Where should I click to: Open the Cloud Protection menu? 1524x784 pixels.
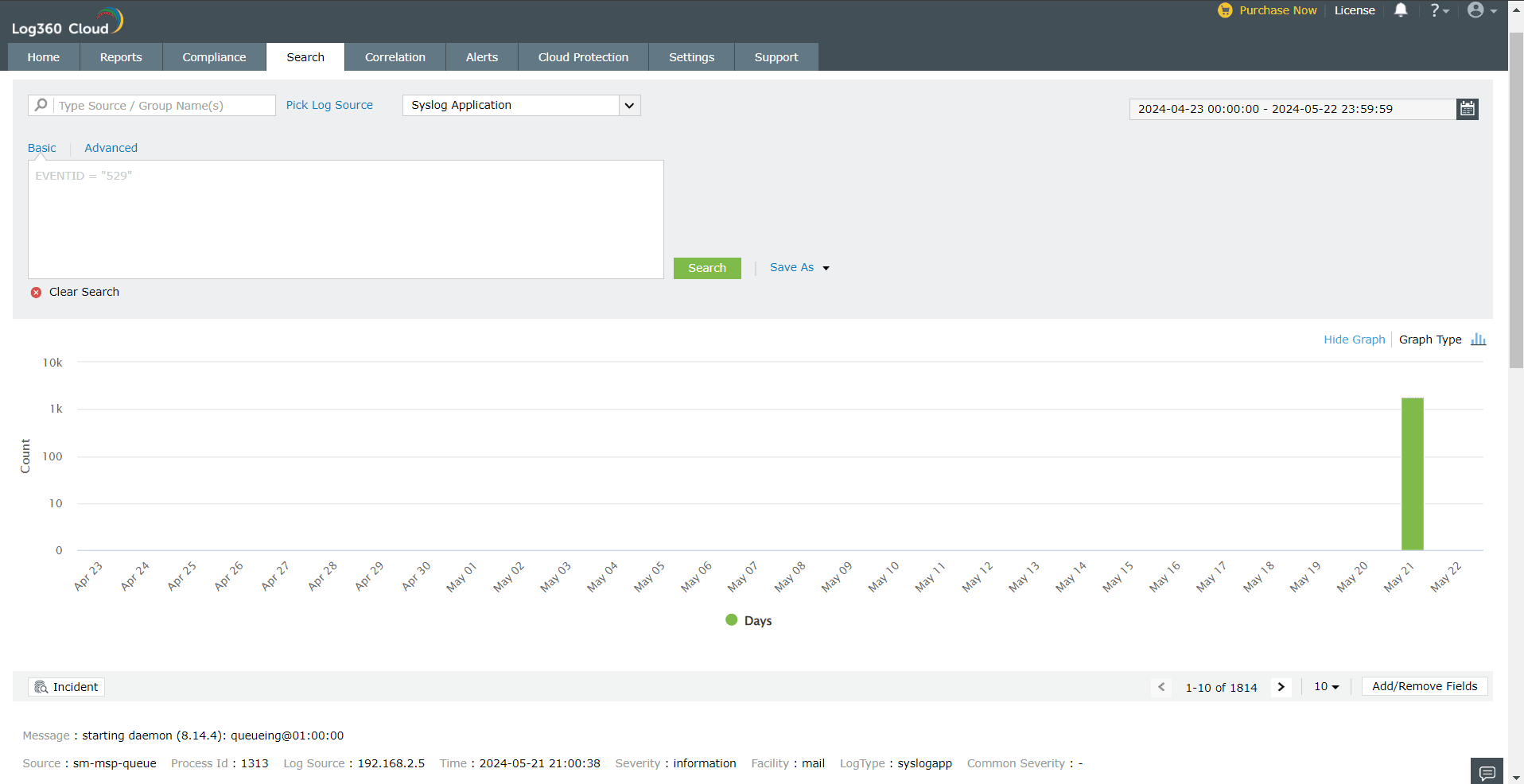[x=582, y=56]
